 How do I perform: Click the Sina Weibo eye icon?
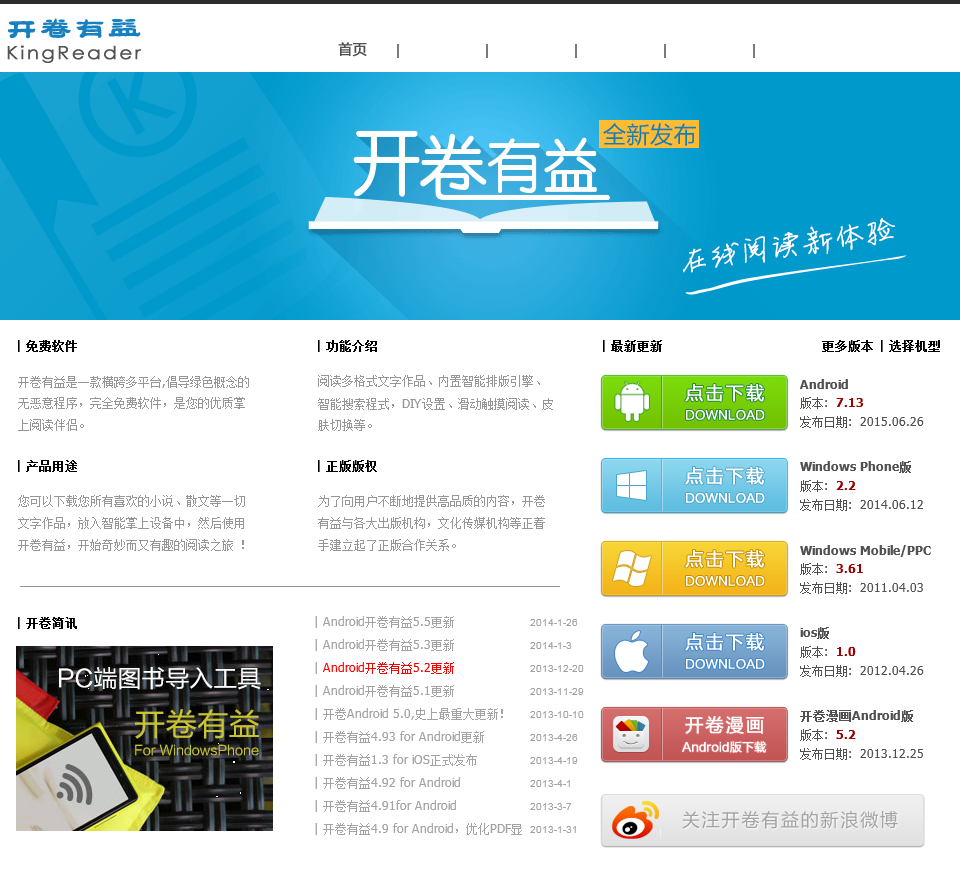coord(635,821)
